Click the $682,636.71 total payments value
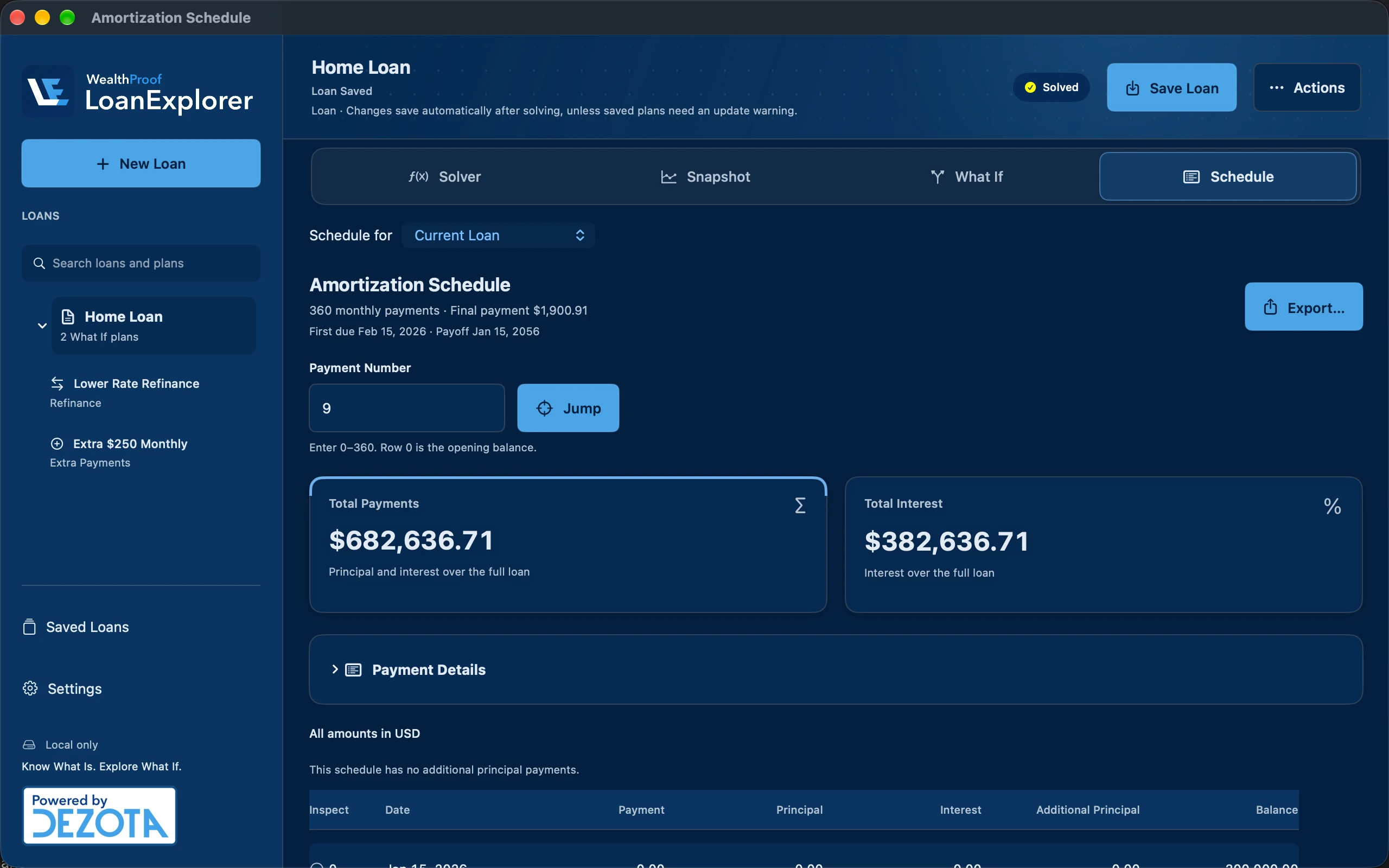 coord(411,540)
